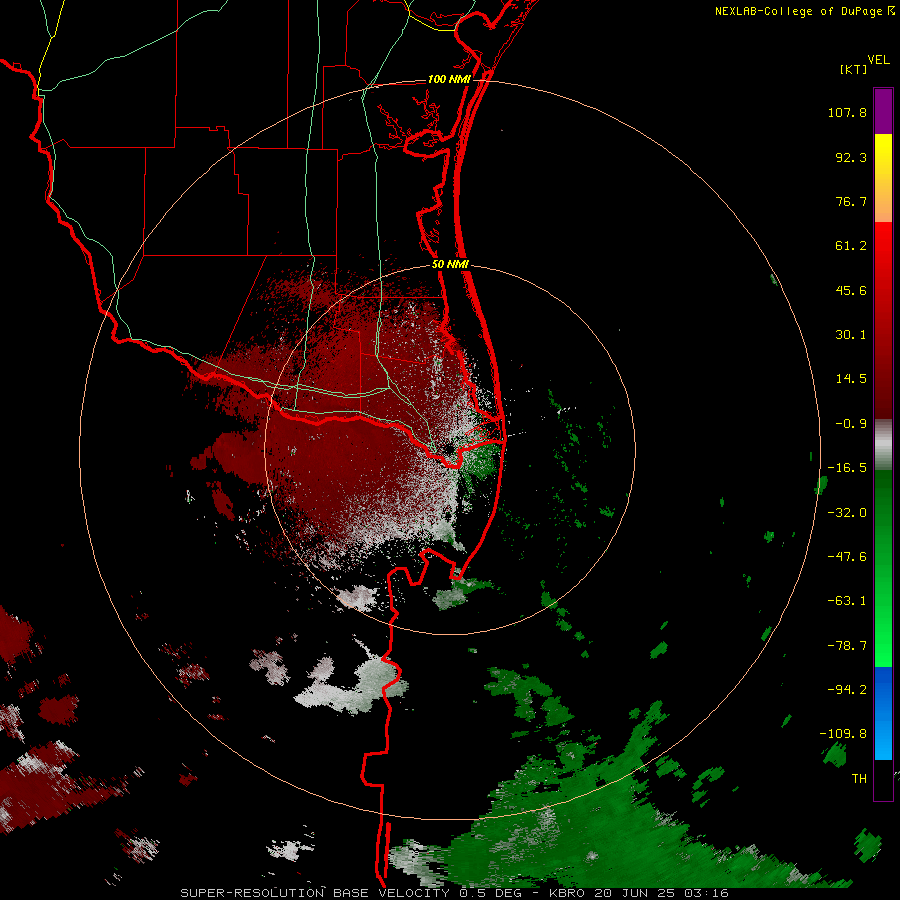Screen dimensions: 900x900
Task: Click the -0.9 velocity scale value
Action: (x=851, y=424)
